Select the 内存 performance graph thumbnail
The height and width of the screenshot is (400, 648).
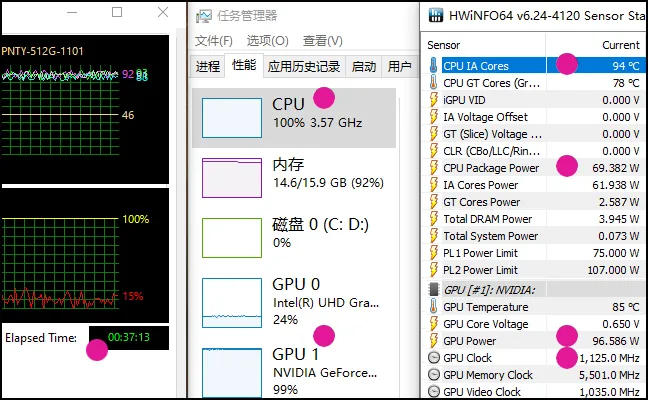coord(232,178)
